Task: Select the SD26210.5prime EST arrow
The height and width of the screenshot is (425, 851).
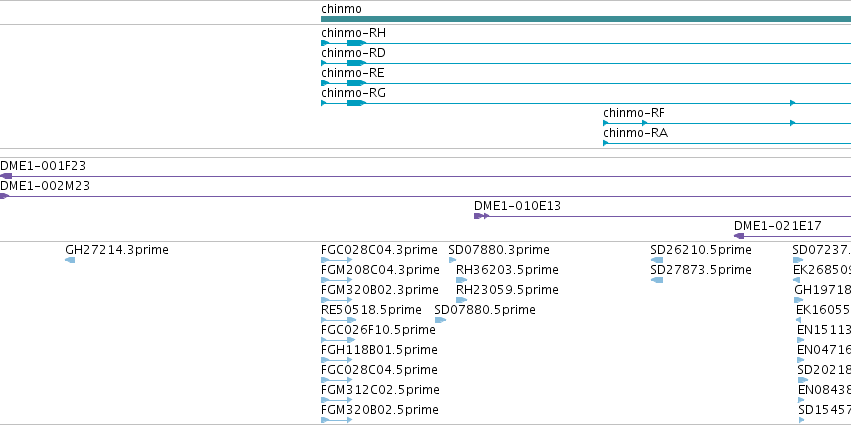Action: pos(656,260)
